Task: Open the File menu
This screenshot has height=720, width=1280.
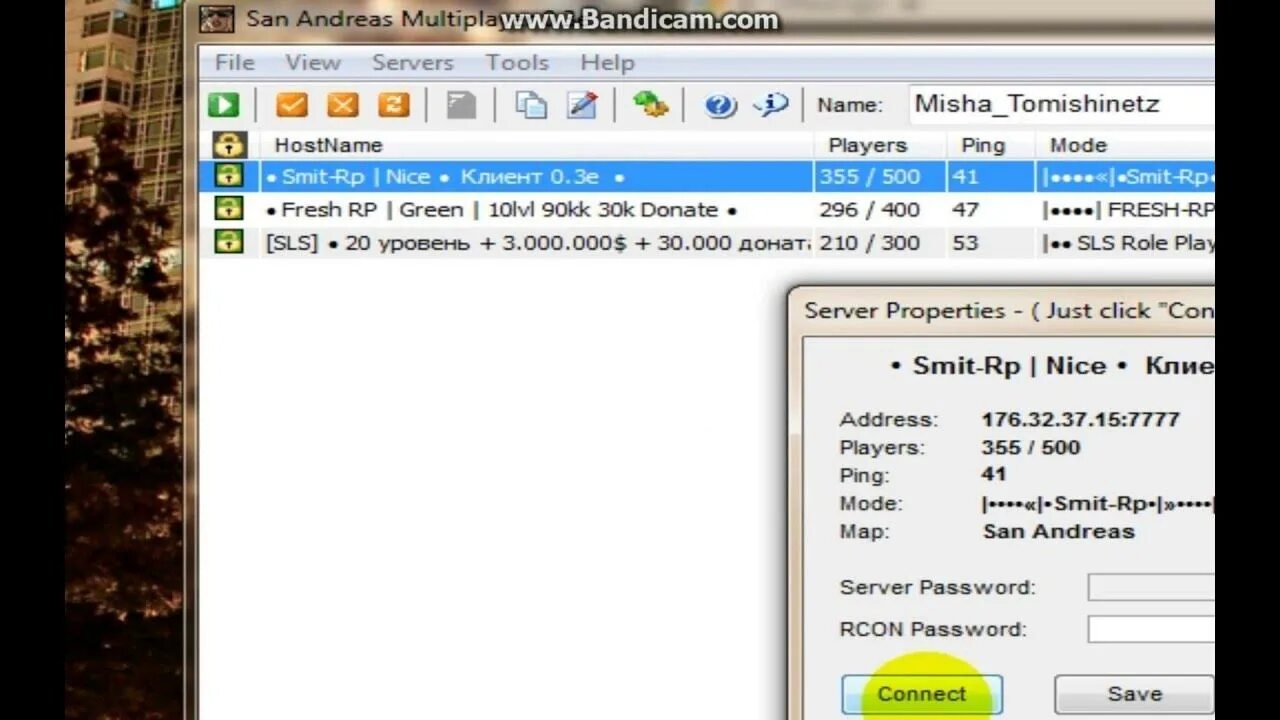Action: 235,63
